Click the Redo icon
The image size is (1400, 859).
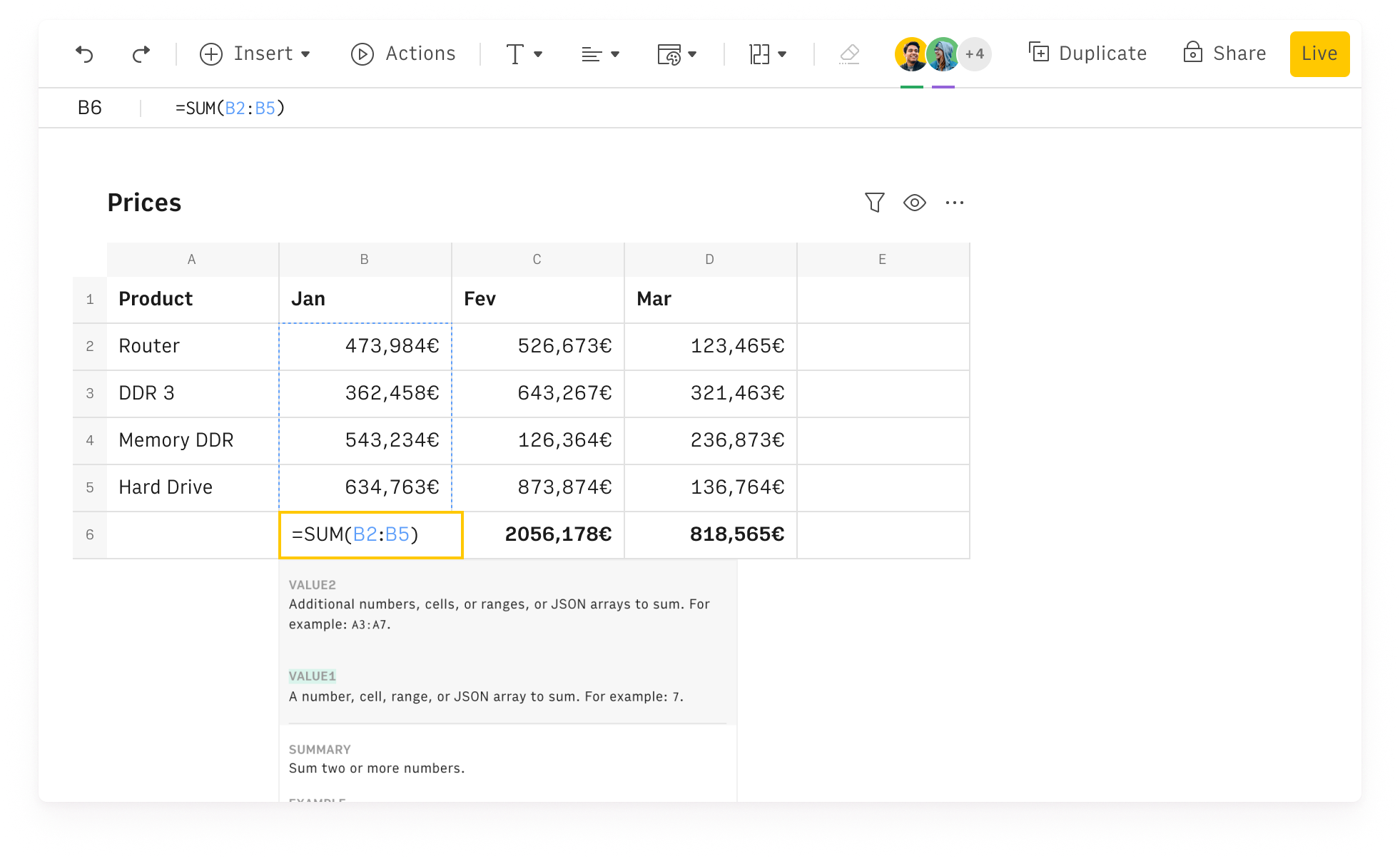tap(140, 54)
